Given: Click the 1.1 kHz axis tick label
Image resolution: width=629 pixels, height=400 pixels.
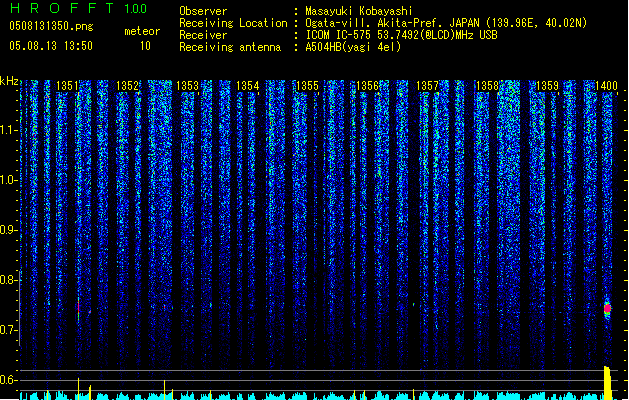Looking at the screenshot, I should (x=8, y=130).
